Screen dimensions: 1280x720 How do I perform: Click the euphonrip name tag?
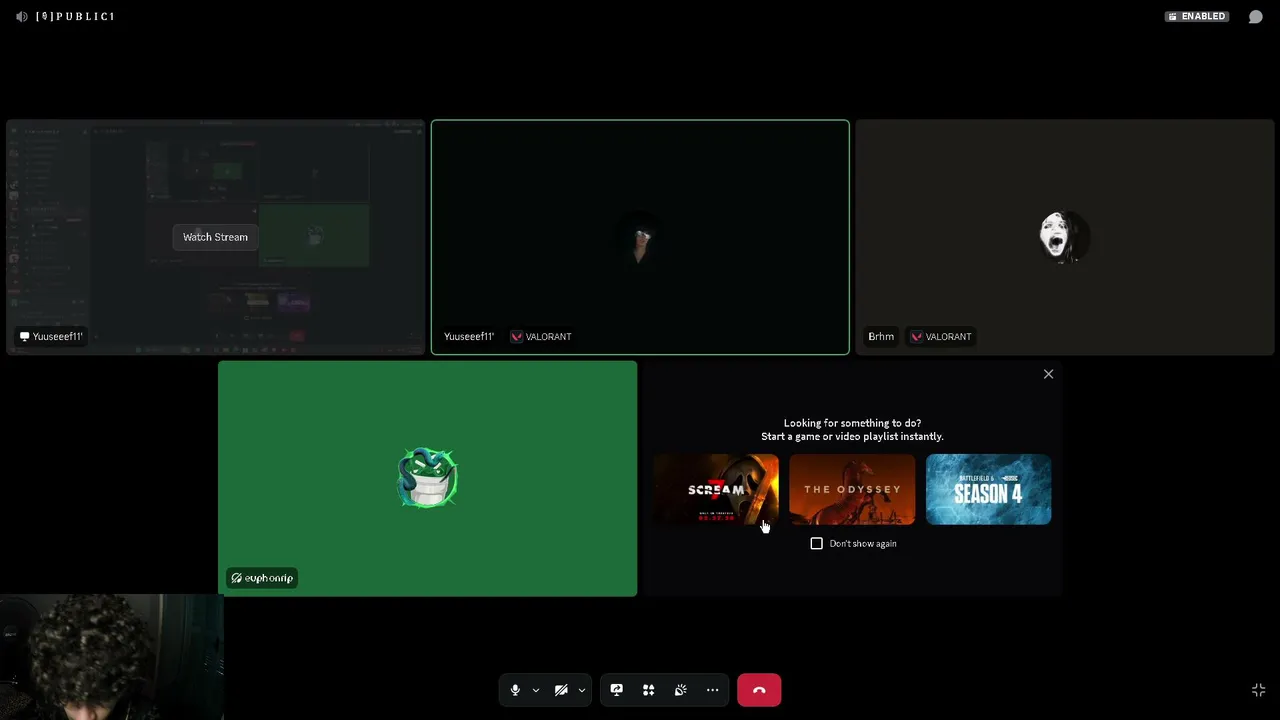point(262,578)
